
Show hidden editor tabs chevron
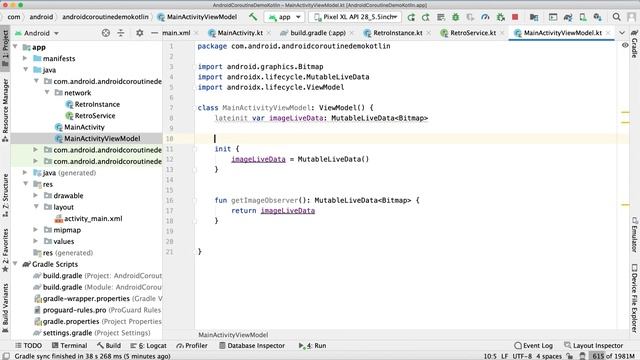[622, 33]
